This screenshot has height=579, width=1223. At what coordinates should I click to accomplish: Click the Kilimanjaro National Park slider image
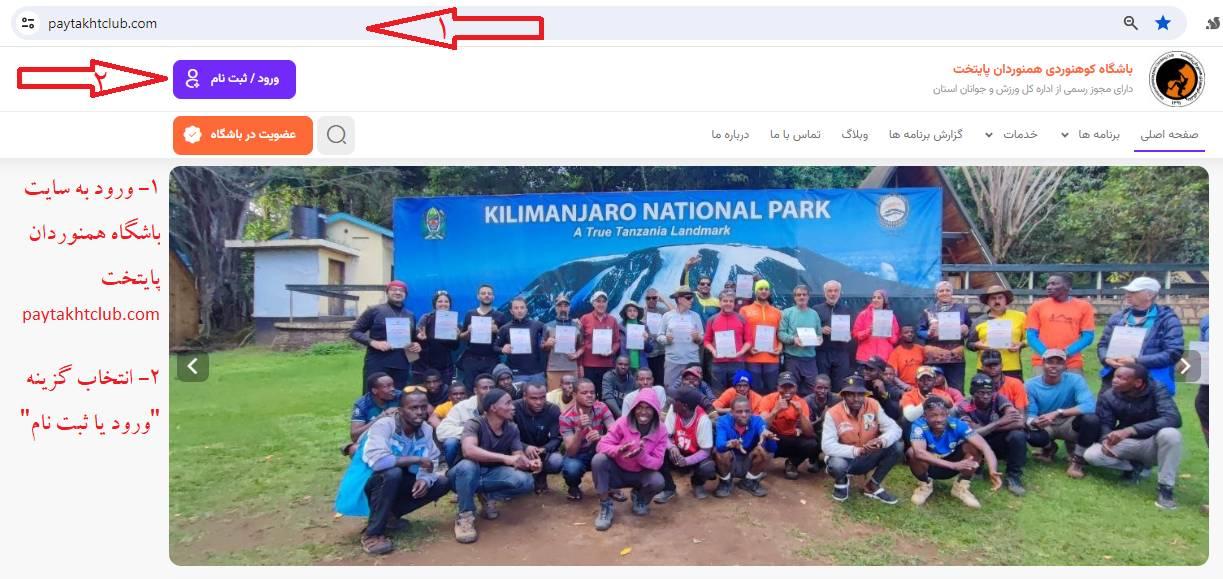689,366
